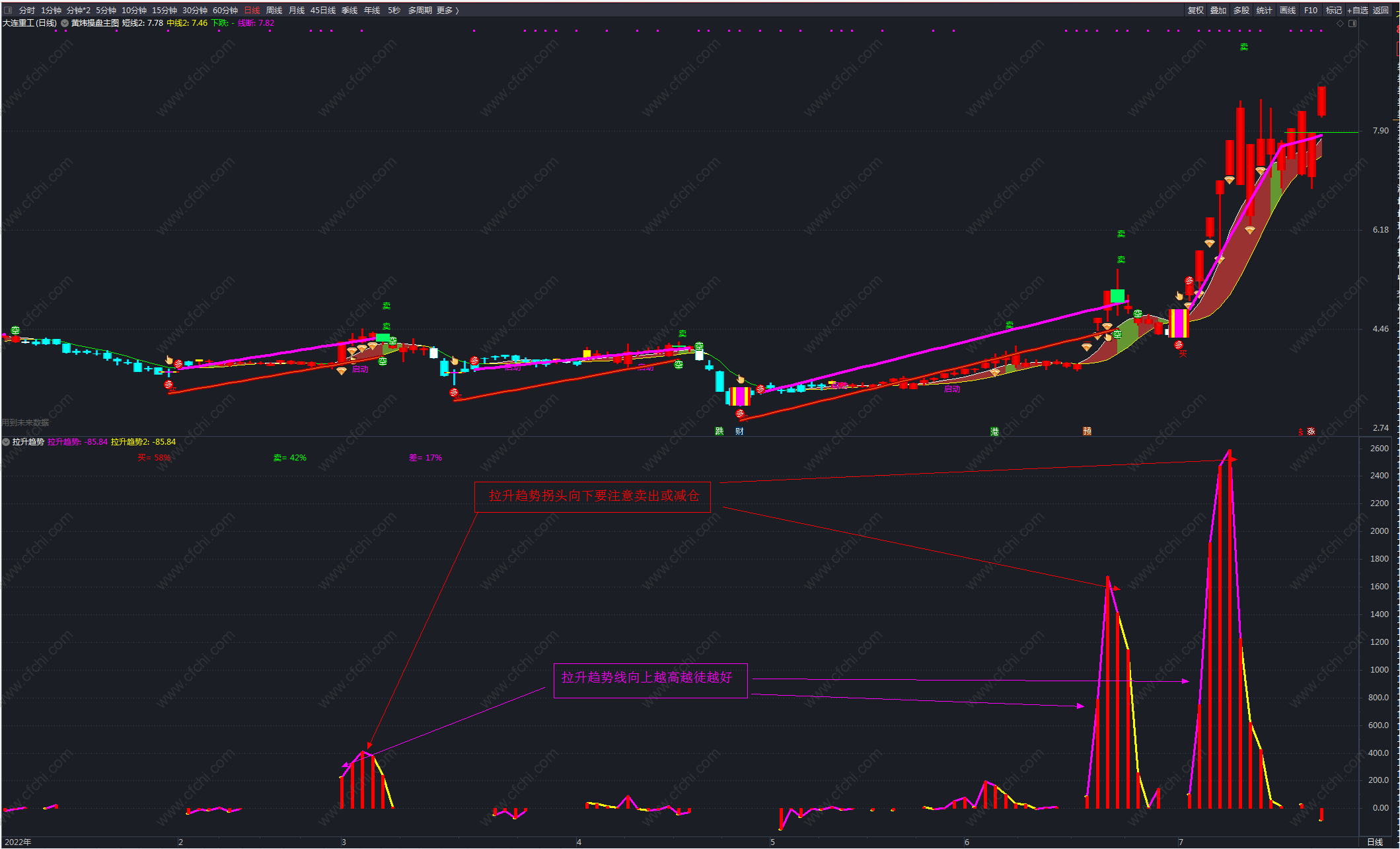Click the 跌 event marker icon
The width and height of the screenshot is (1400, 849).
pos(719,431)
